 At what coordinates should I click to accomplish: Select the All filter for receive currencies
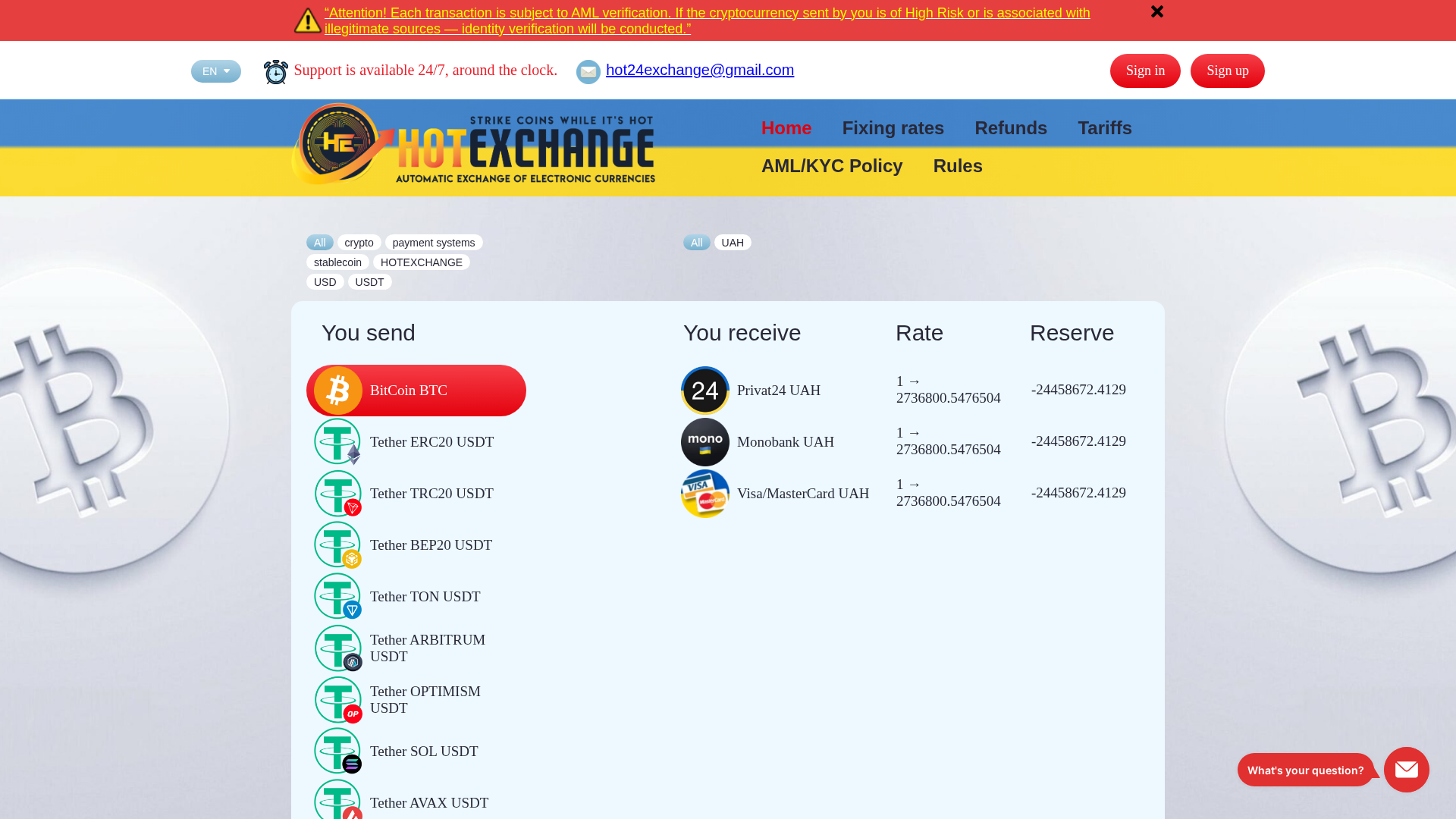tap(697, 243)
